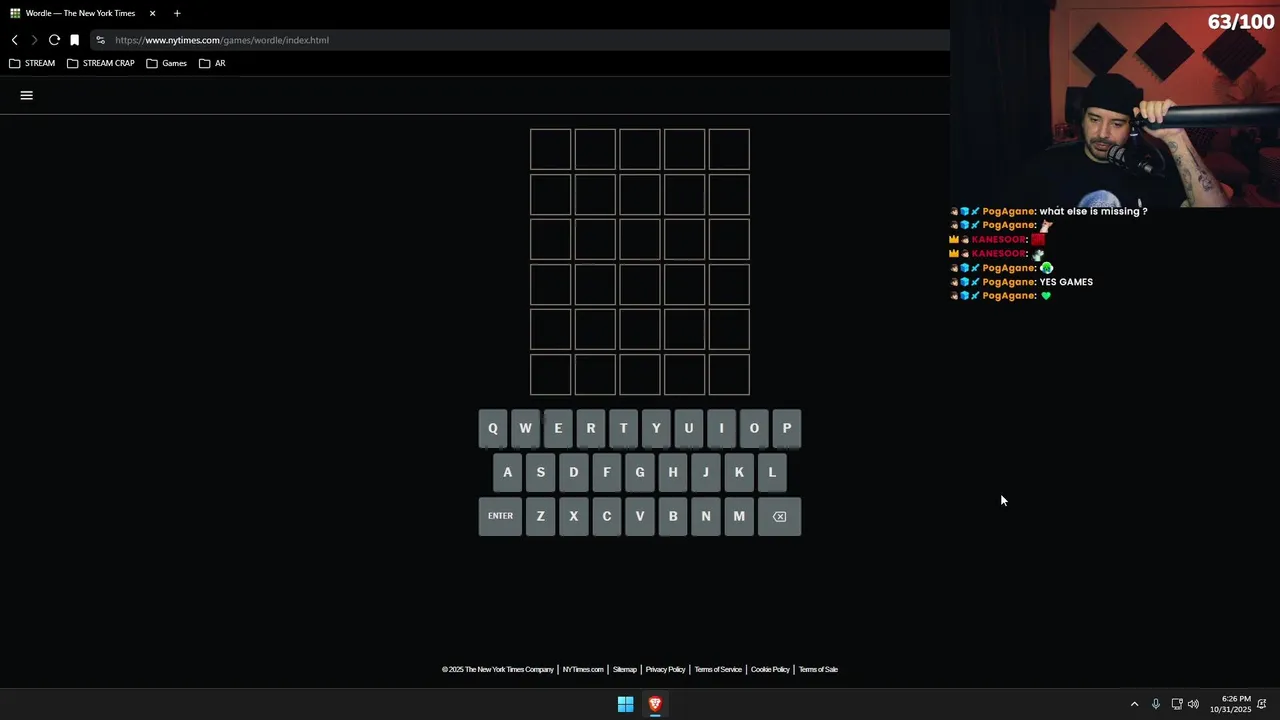This screenshot has width=1280, height=720.
Task: Tap the N key on the Wordle keyboard
Action: [706, 516]
